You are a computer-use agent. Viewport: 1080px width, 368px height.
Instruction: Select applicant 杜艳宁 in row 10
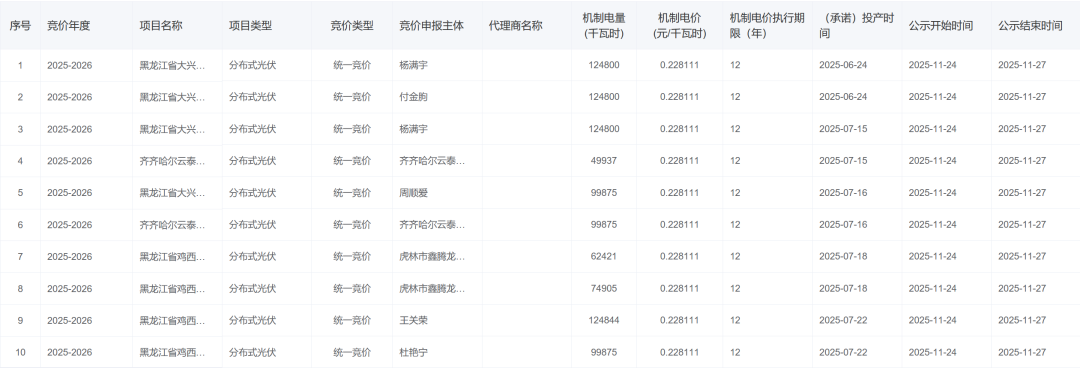click(413, 352)
